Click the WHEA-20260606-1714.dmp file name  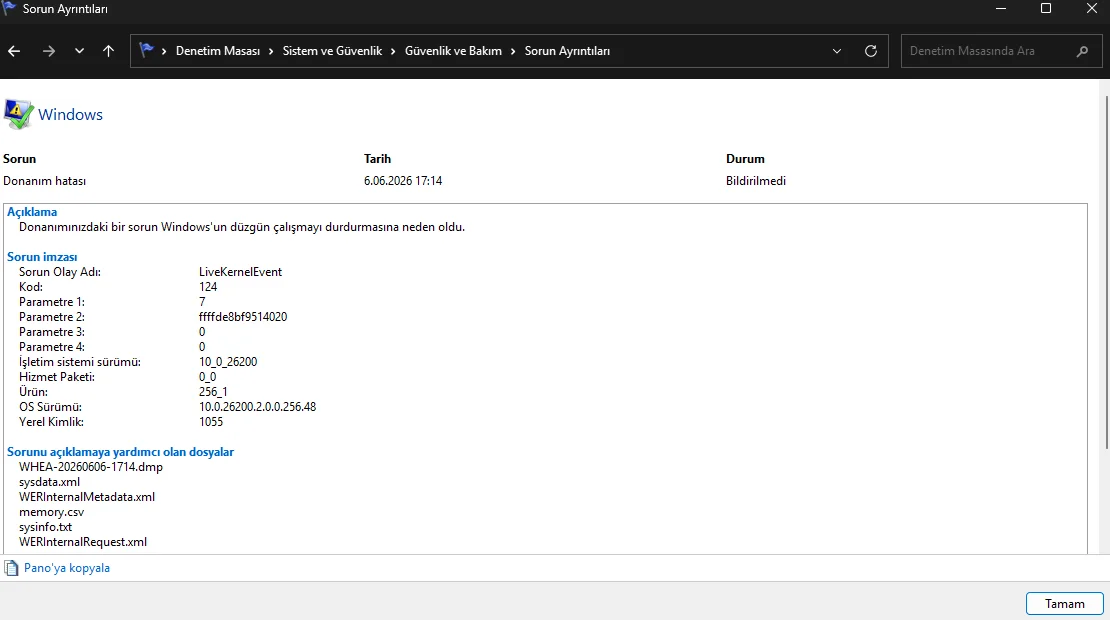[91, 467]
